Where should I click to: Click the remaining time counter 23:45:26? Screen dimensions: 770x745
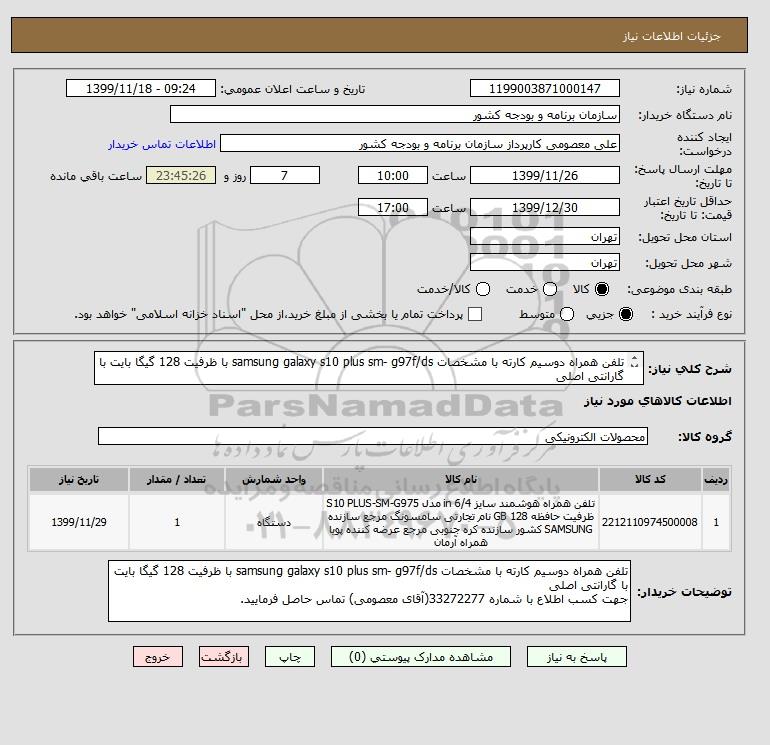181,175
